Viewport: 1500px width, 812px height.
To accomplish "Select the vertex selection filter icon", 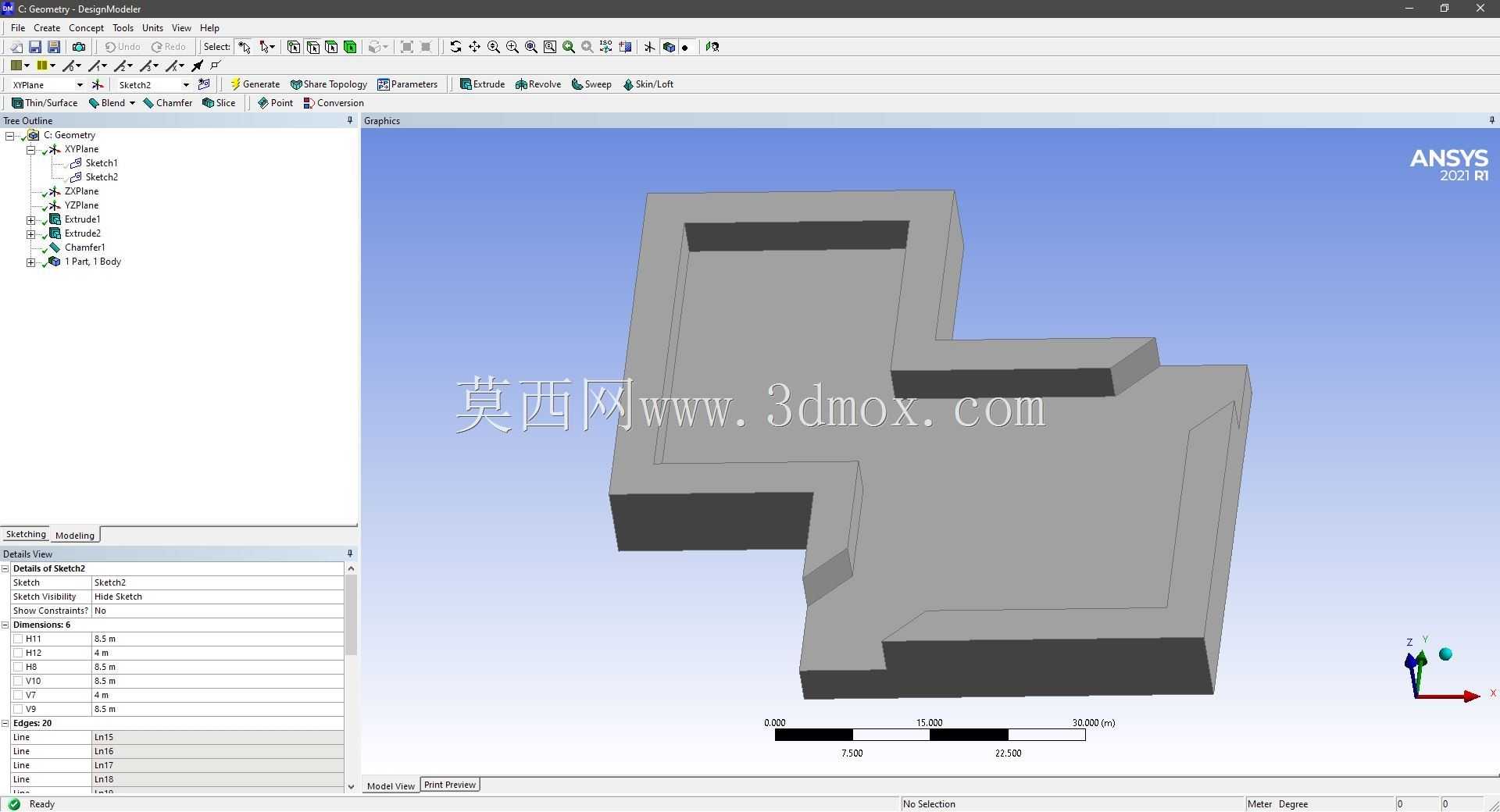I will click(x=294, y=47).
